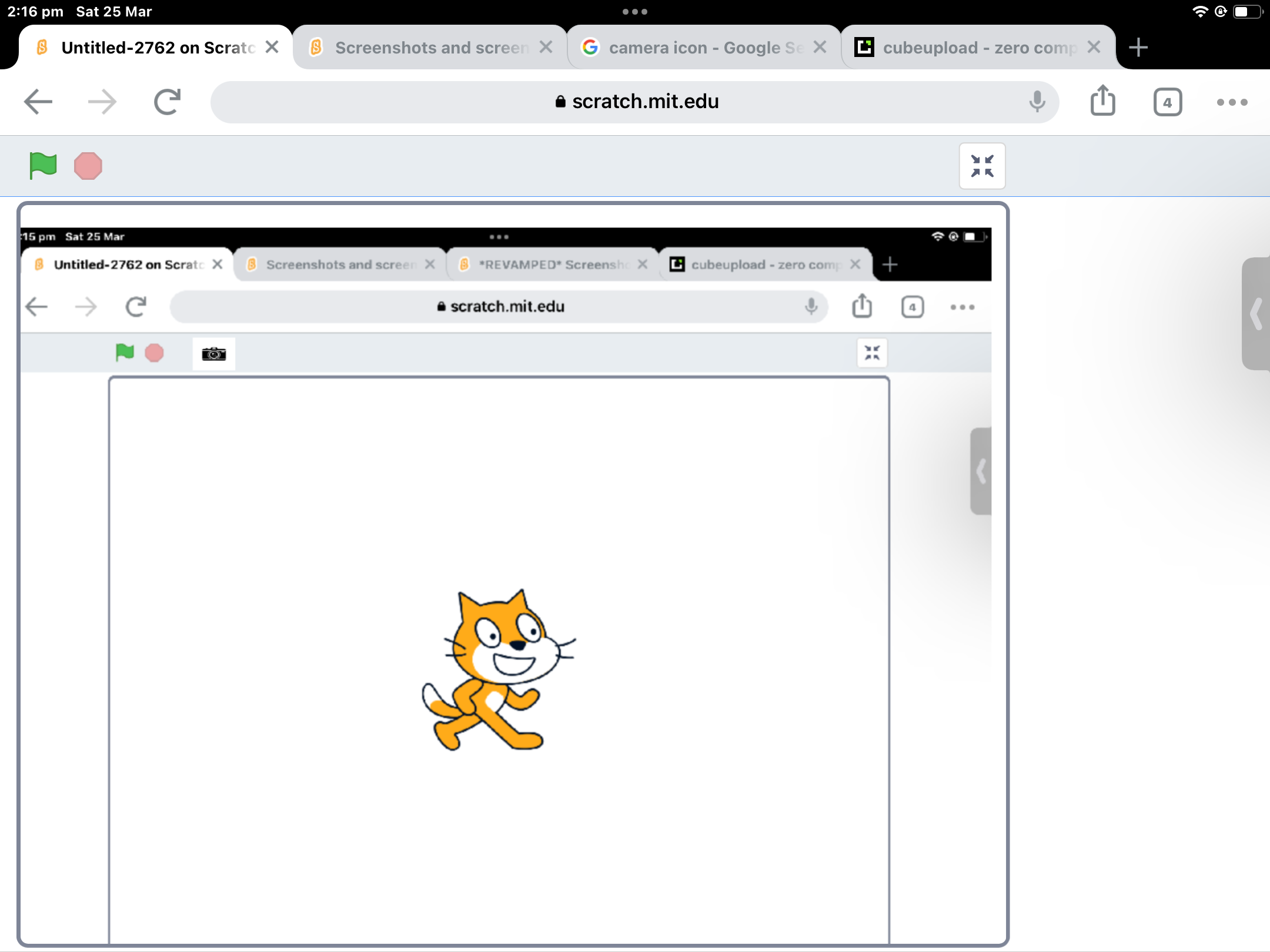Screen dimensions: 1270x952
Task: Open a new tab with the plus button
Action: [1138, 46]
